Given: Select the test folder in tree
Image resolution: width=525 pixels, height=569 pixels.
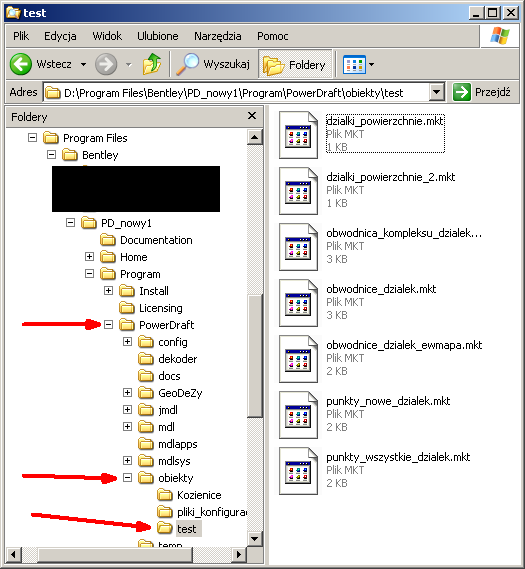Looking at the screenshot, I should click(x=187, y=529).
